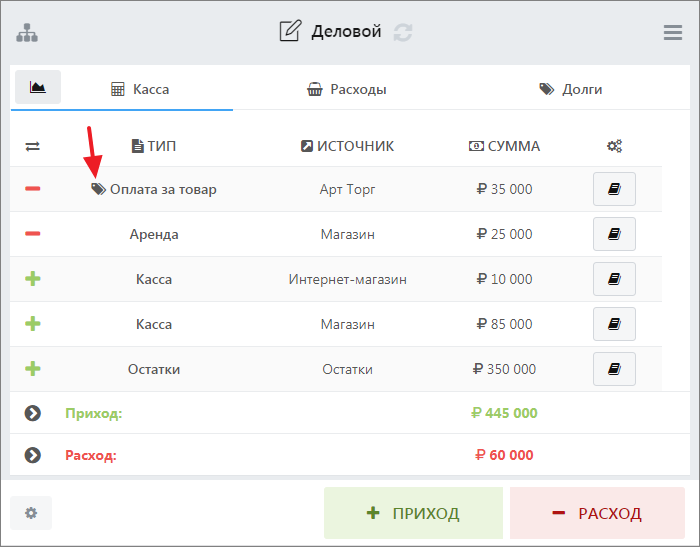Open book button for Остатки row
This screenshot has width=700, height=547.
tap(614, 369)
